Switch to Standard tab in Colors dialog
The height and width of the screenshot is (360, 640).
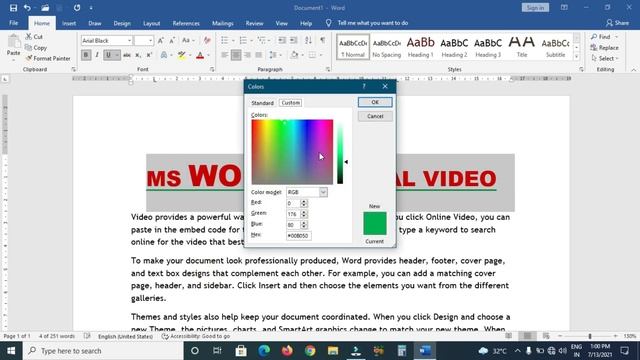[262, 103]
